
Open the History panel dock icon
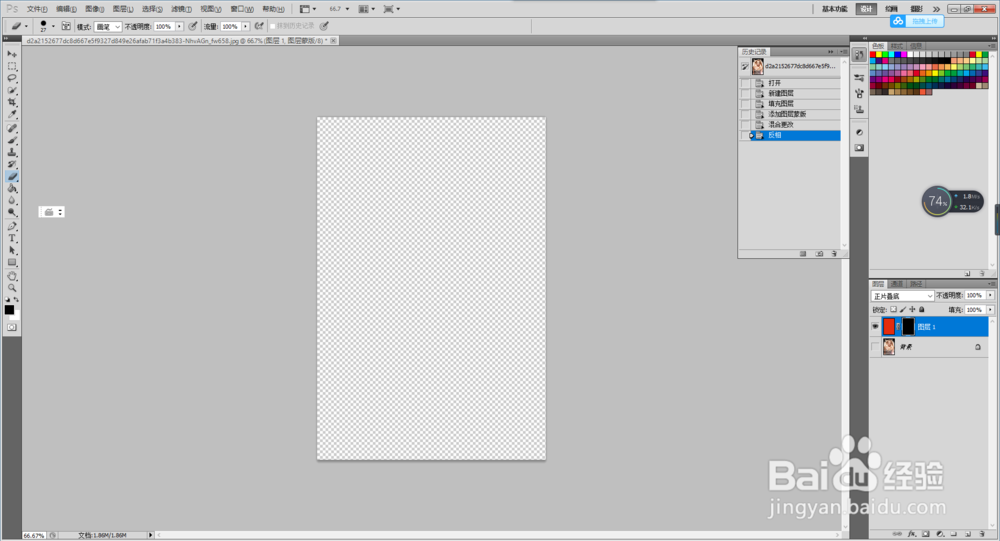pyautogui.click(x=859, y=56)
